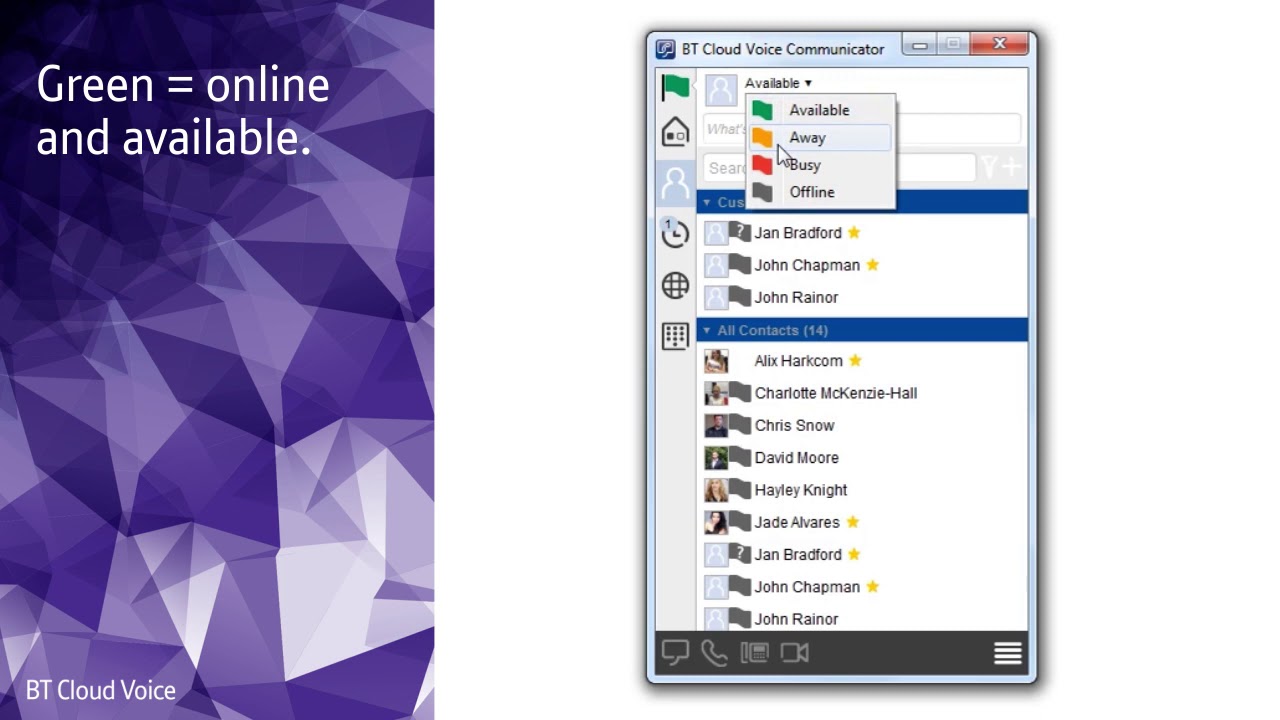Click Charlotte McKenzie-Hall's grey presence flag
This screenshot has width=1280, height=720.
[x=739, y=393]
